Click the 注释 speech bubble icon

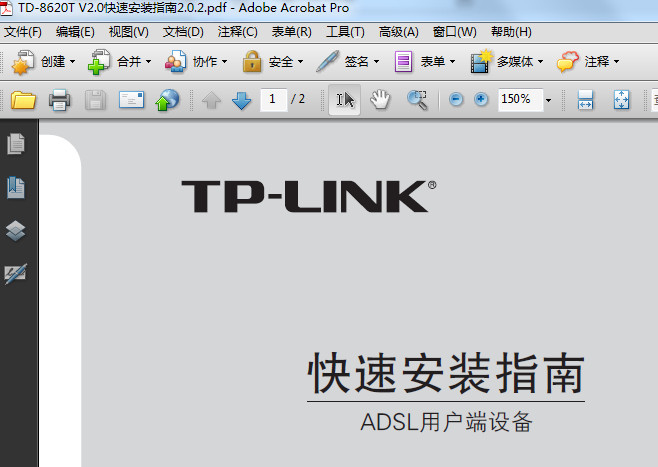tap(568, 62)
